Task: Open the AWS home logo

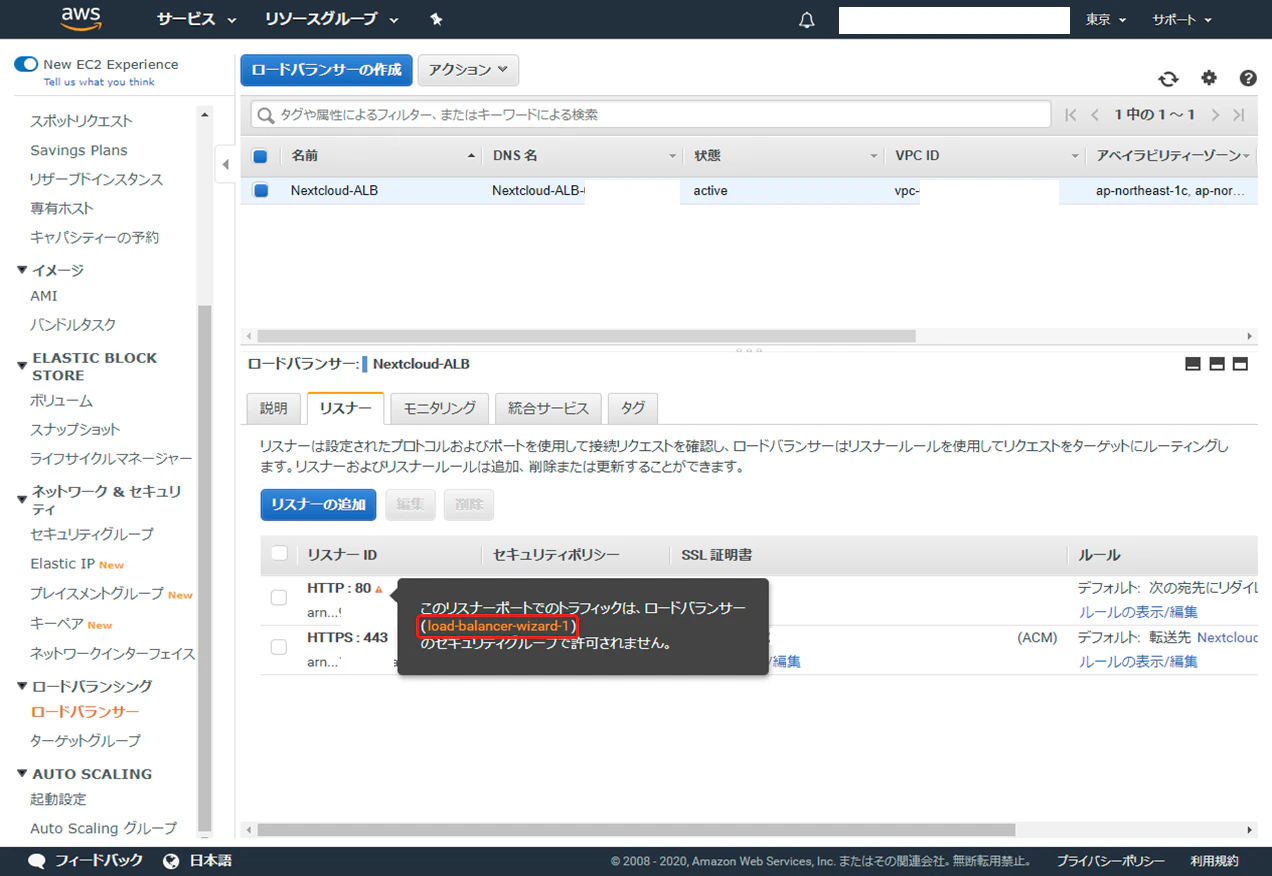Action: tap(81, 18)
